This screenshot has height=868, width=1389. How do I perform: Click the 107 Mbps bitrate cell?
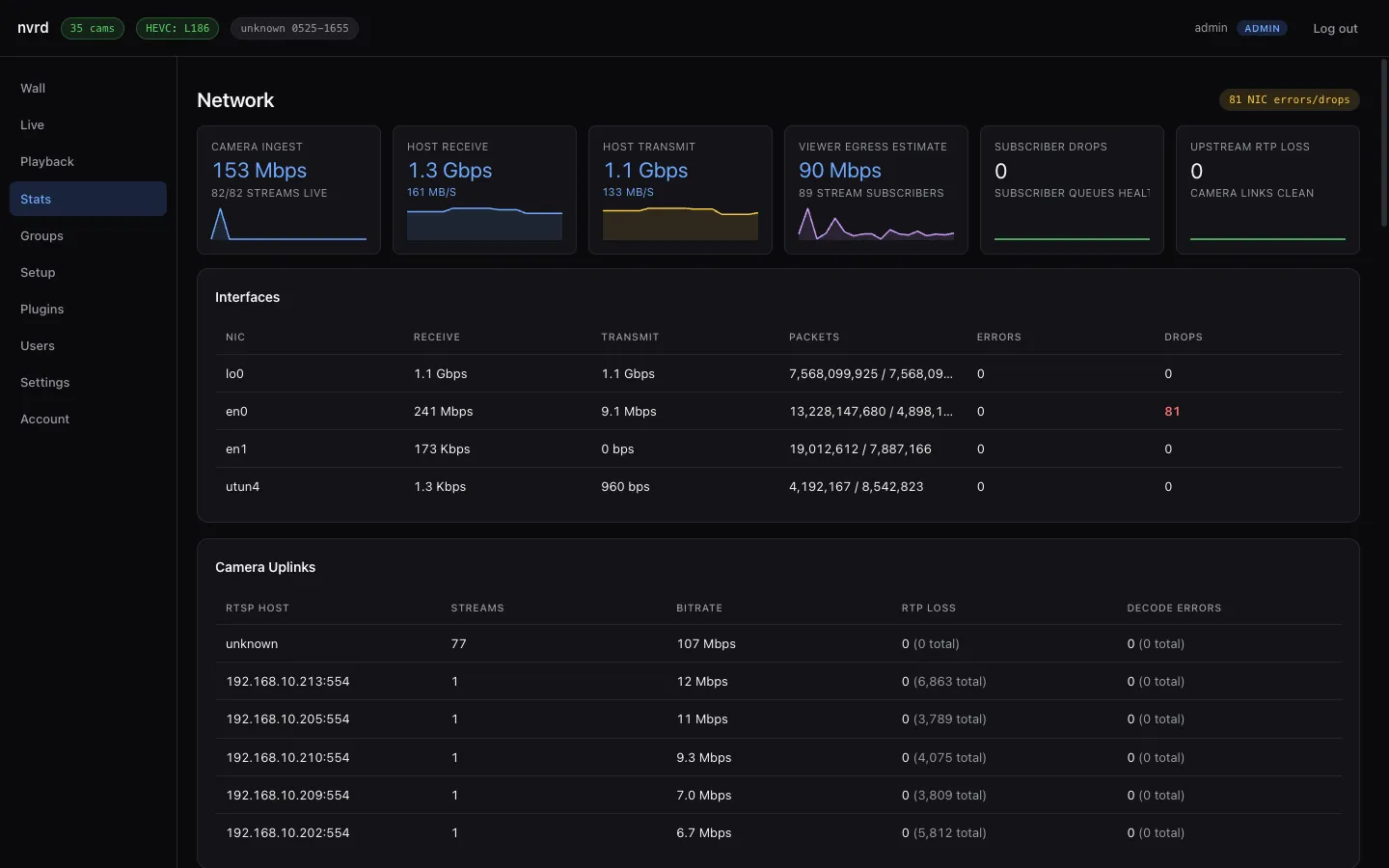pyautogui.click(x=706, y=643)
